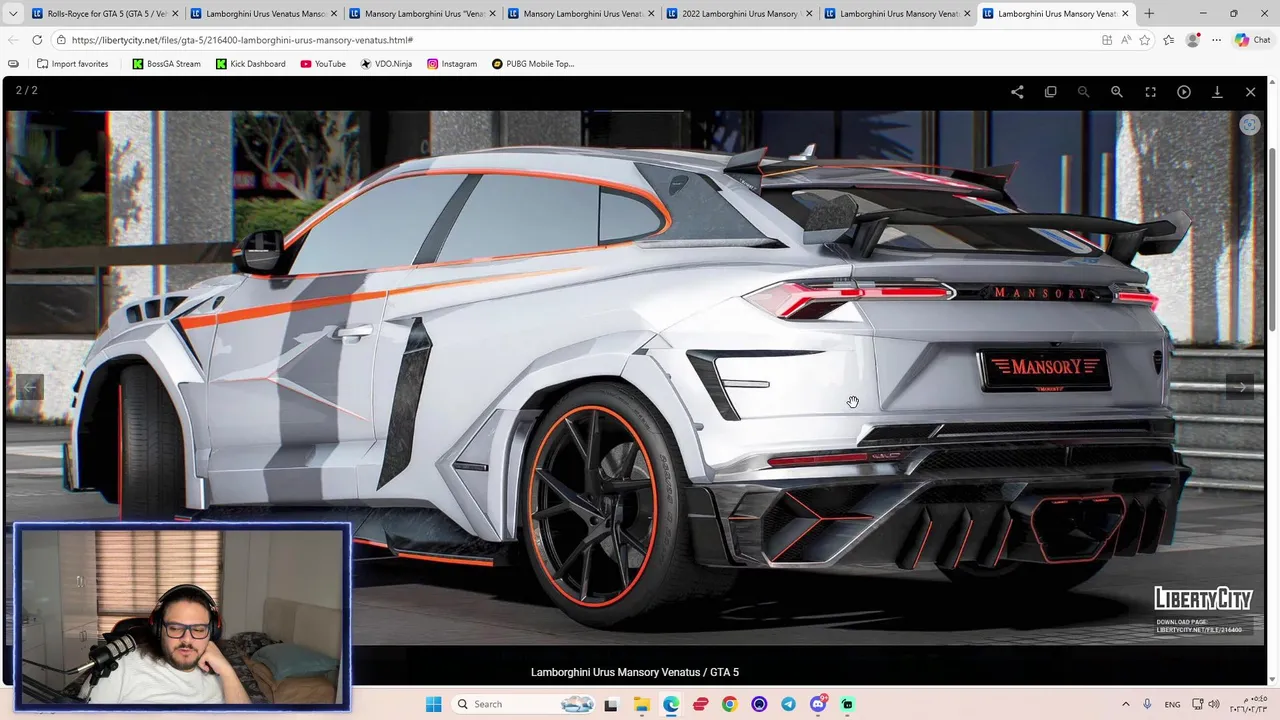This screenshot has width=1280, height=720.
Task: View site information via the padlock icon
Action: point(61,40)
